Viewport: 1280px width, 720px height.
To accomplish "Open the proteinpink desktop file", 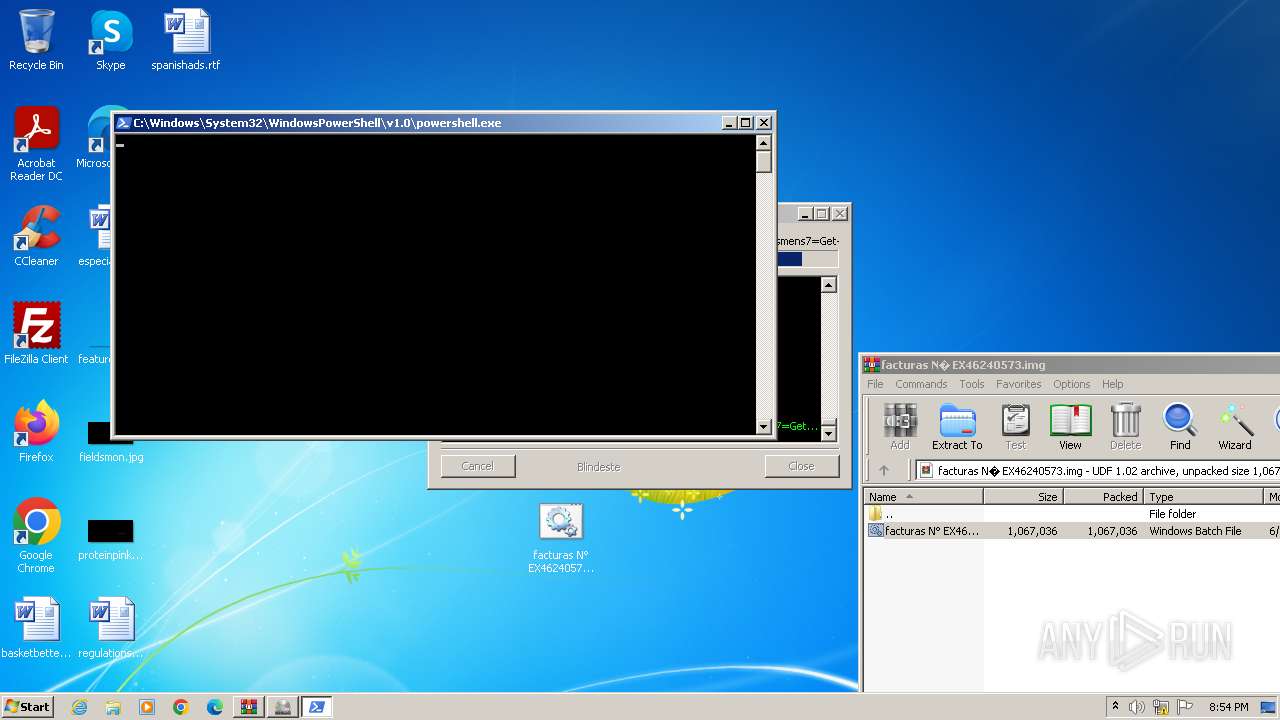I will (x=111, y=540).
